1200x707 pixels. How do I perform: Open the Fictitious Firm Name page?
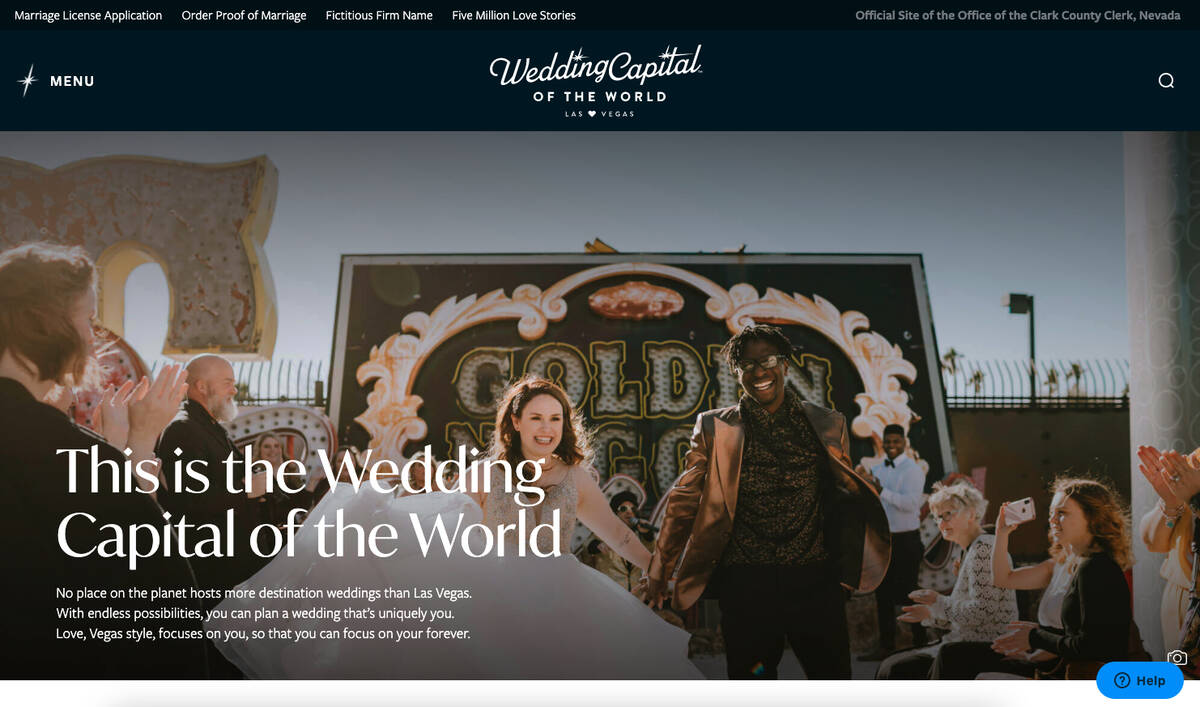tap(379, 15)
